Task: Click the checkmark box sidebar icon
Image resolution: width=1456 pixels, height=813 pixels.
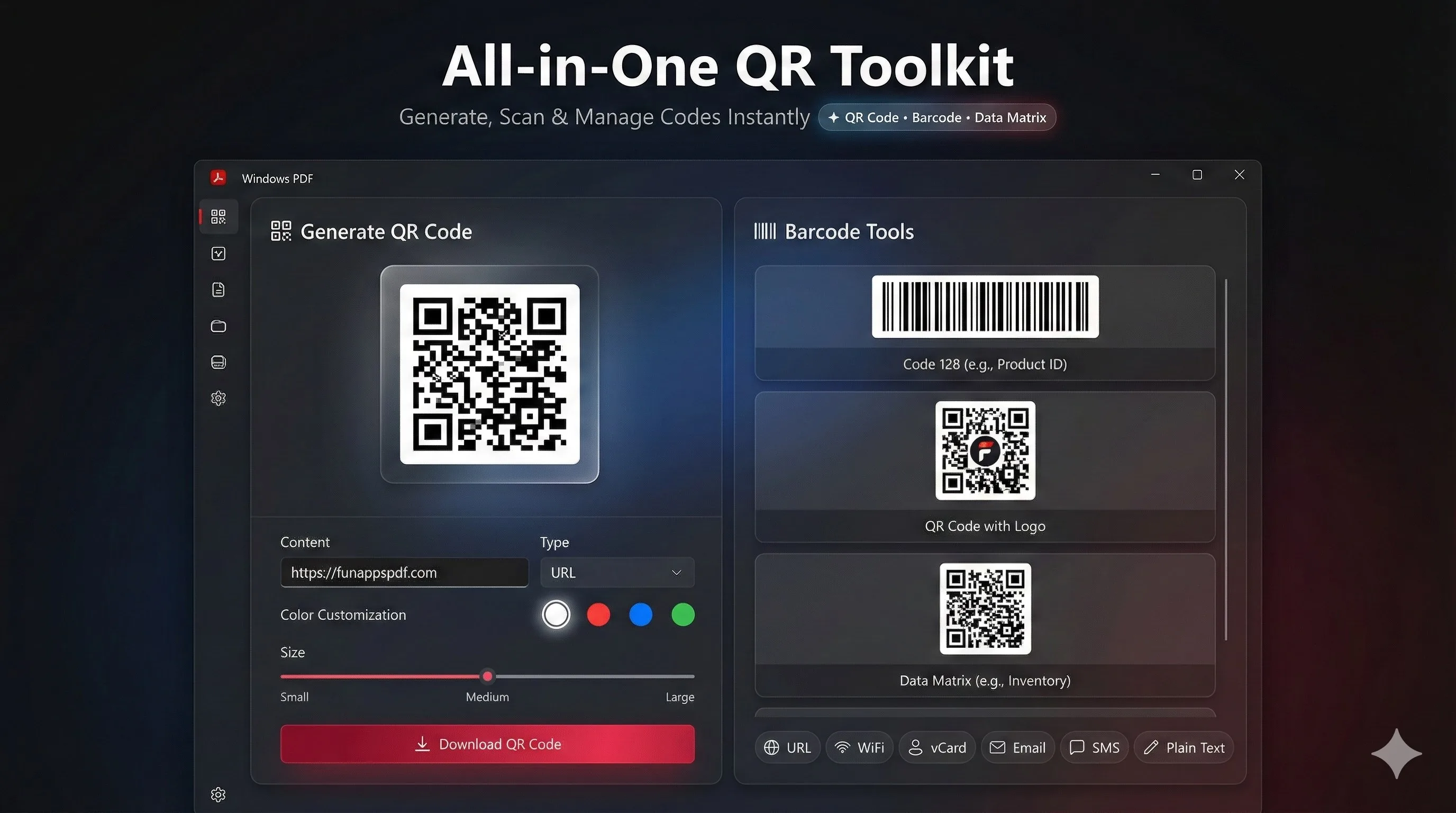Action: [x=218, y=254]
